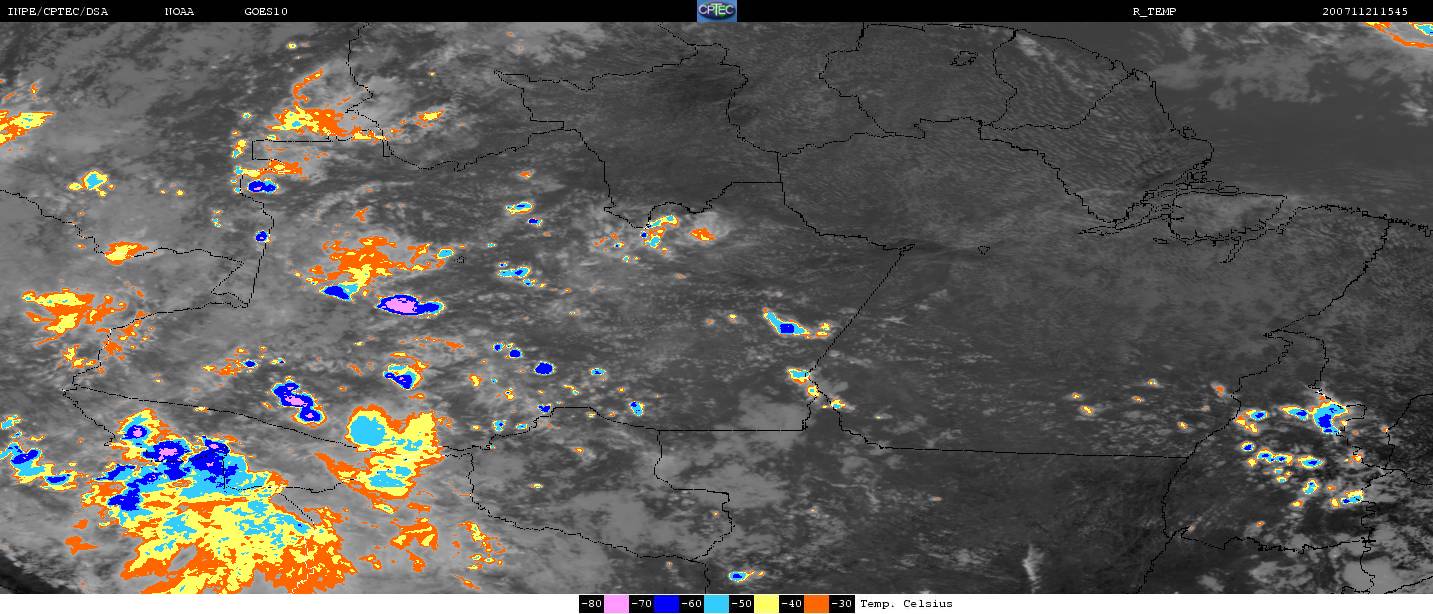1433x614 pixels.
Task: Click the -30 legend value
Action: [x=842, y=604]
